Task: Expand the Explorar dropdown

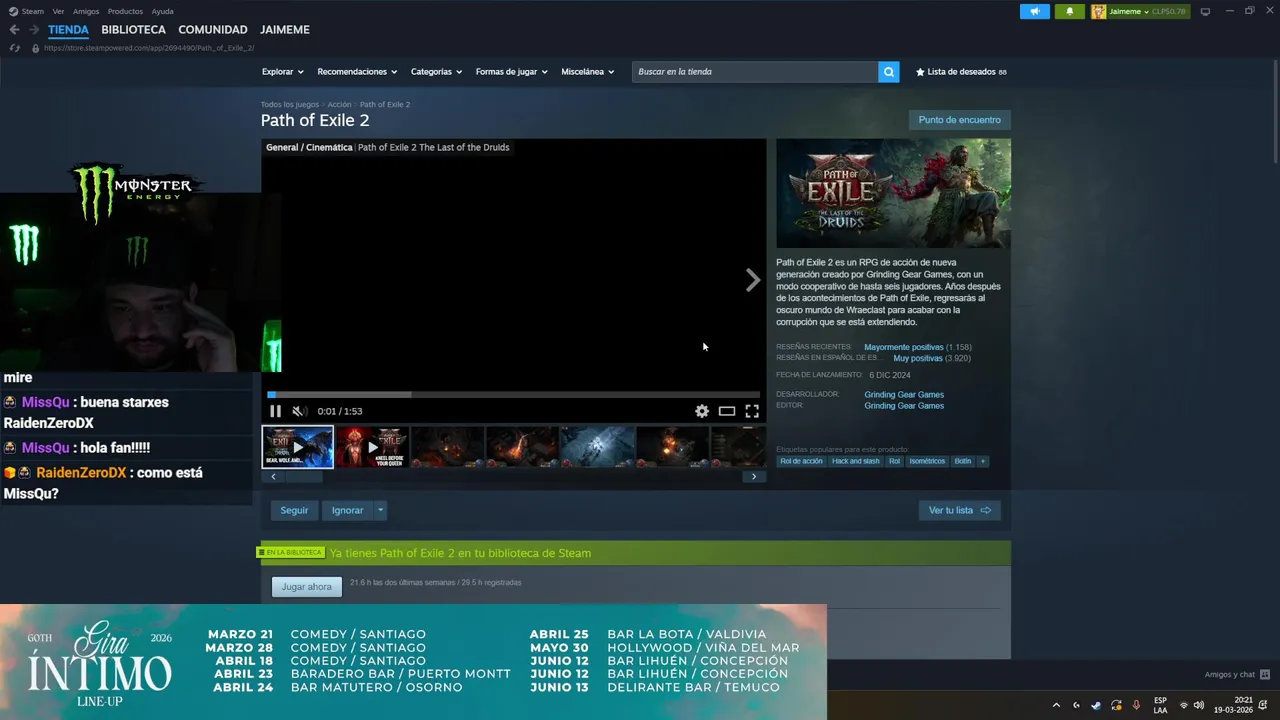Action: pos(282,72)
